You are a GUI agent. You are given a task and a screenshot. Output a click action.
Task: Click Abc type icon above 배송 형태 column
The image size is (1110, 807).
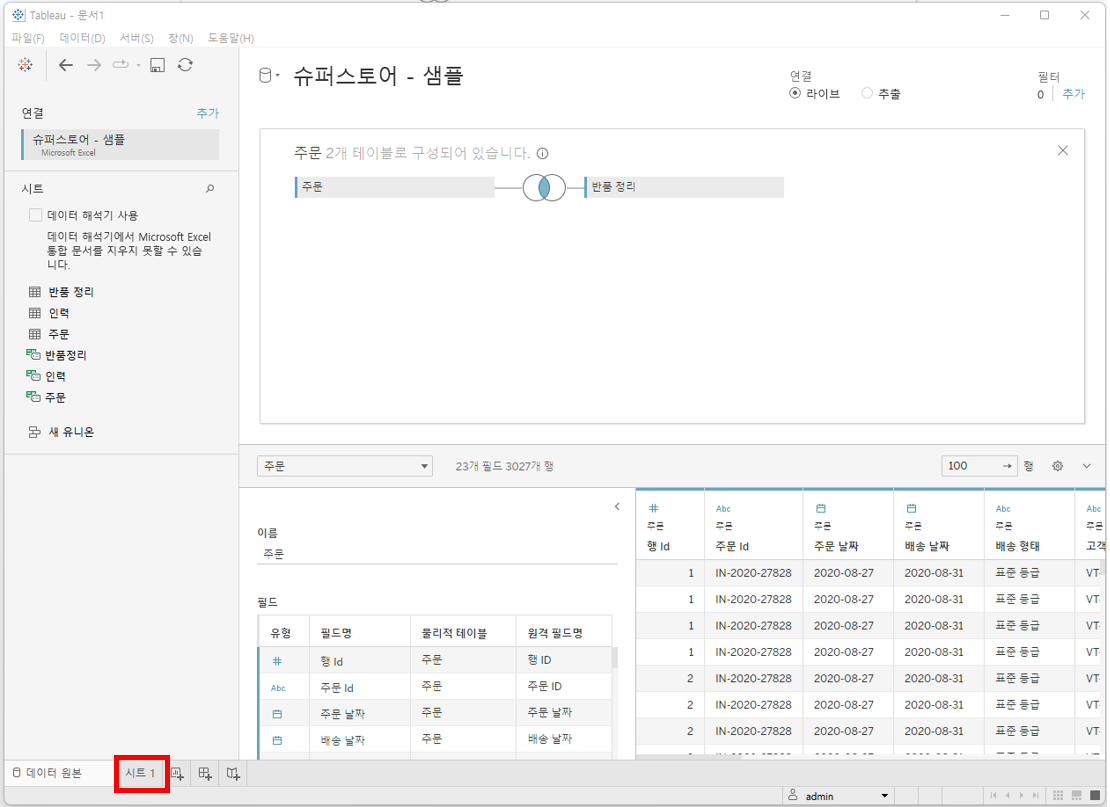pos(1003,508)
